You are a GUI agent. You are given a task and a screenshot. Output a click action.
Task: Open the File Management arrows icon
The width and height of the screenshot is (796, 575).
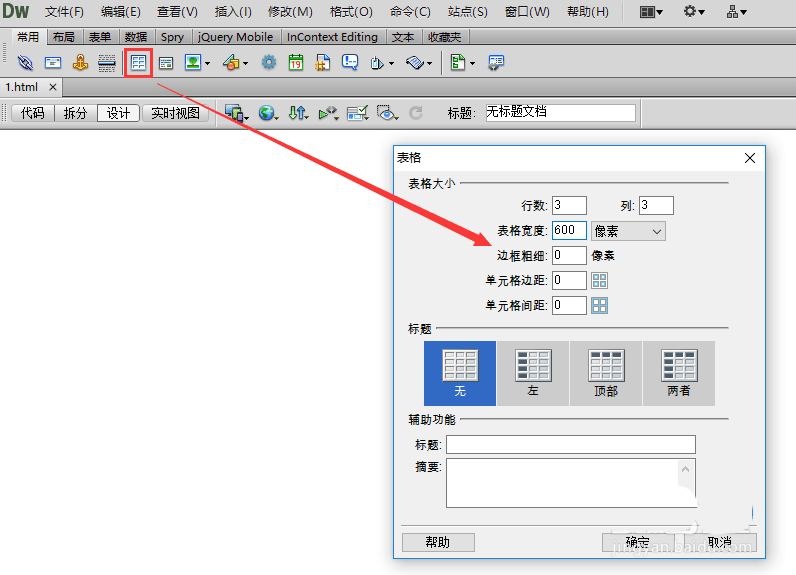click(x=298, y=113)
